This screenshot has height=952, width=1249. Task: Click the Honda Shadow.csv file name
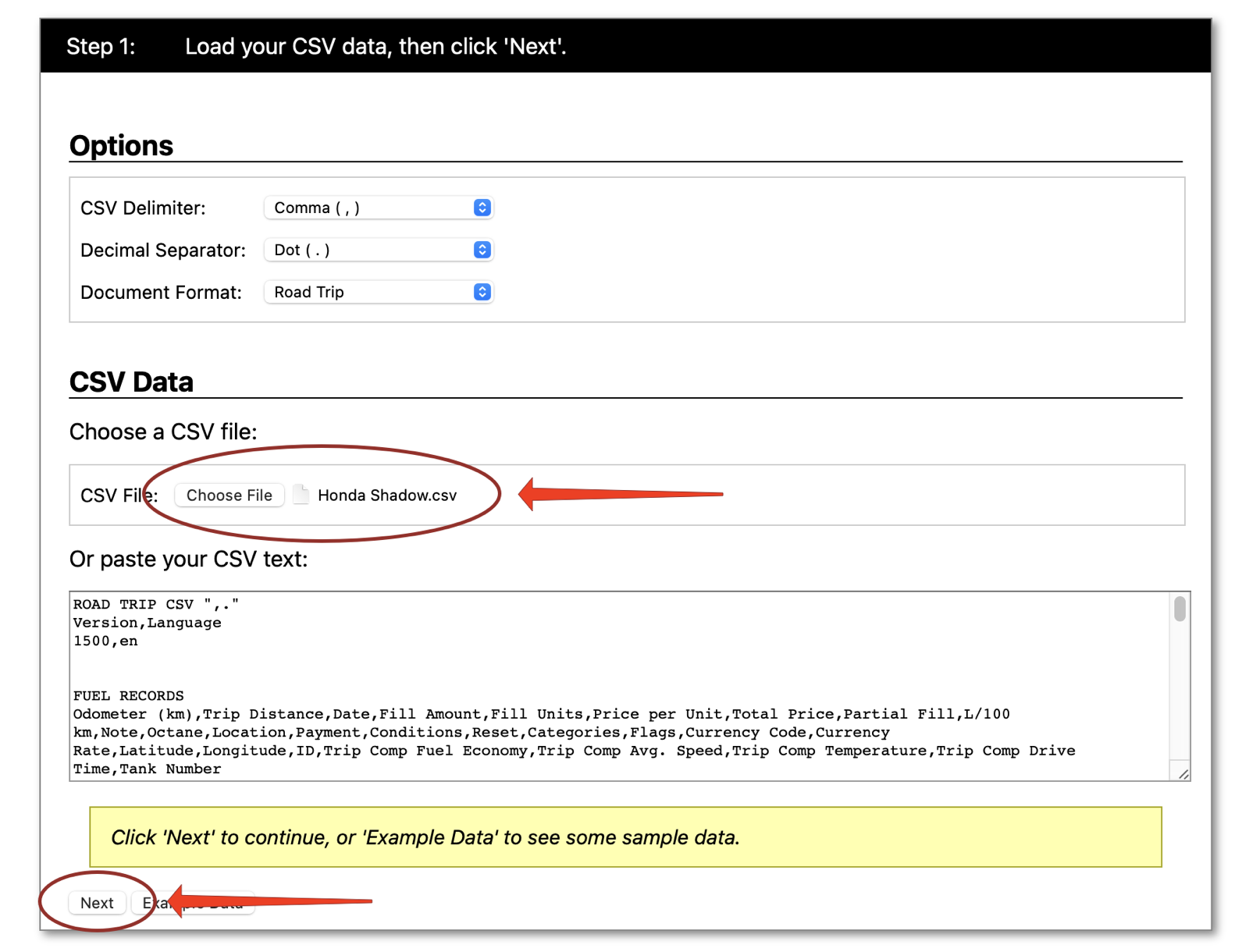point(387,496)
